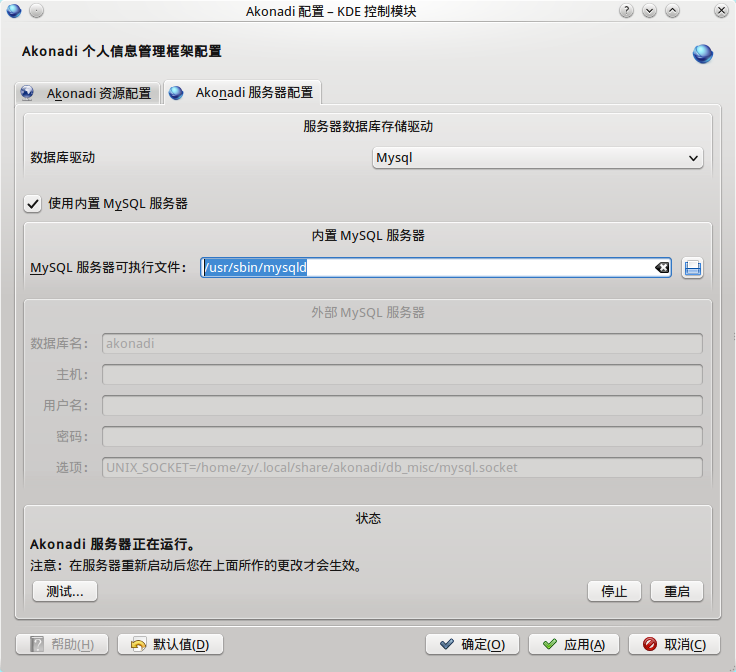Click the '内置 MySQL 服务器' group title
This screenshot has width=736, height=672.
coord(368,236)
